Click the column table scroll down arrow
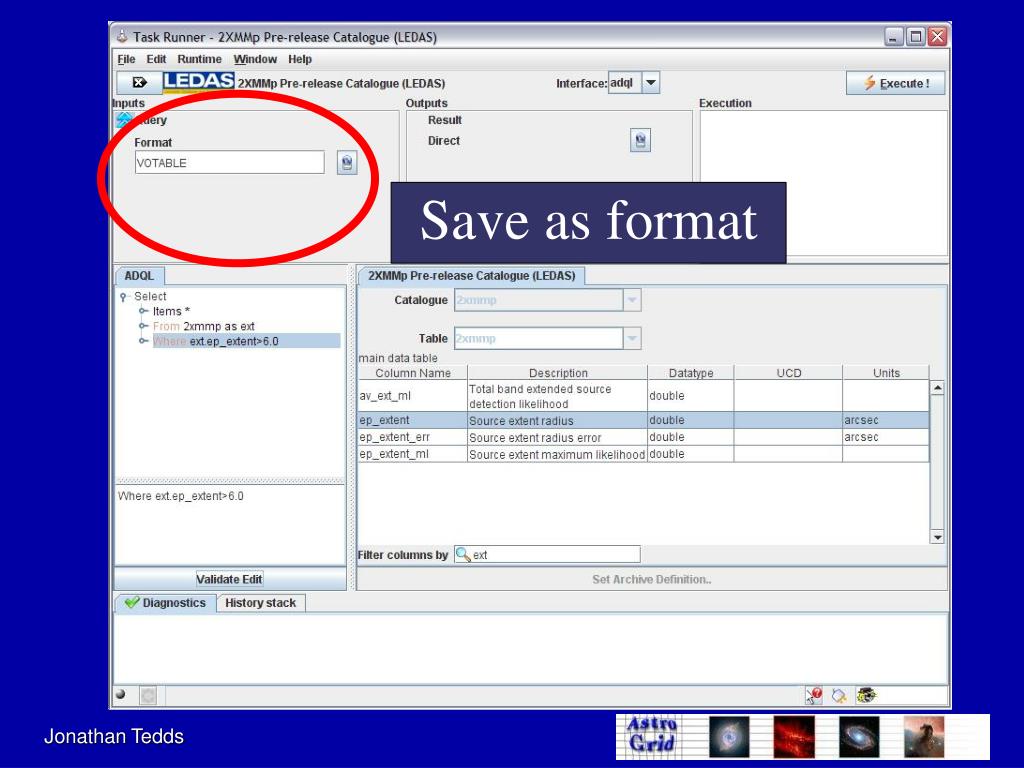 (937, 537)
